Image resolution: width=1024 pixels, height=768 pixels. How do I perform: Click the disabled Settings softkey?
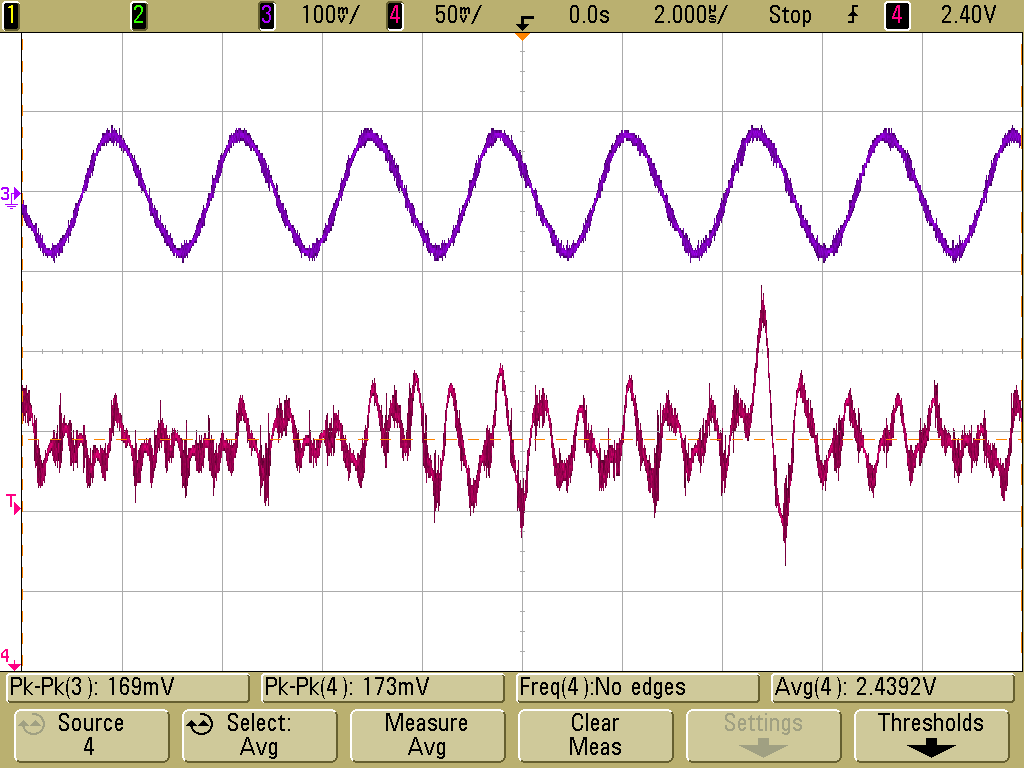coord(763,735)
